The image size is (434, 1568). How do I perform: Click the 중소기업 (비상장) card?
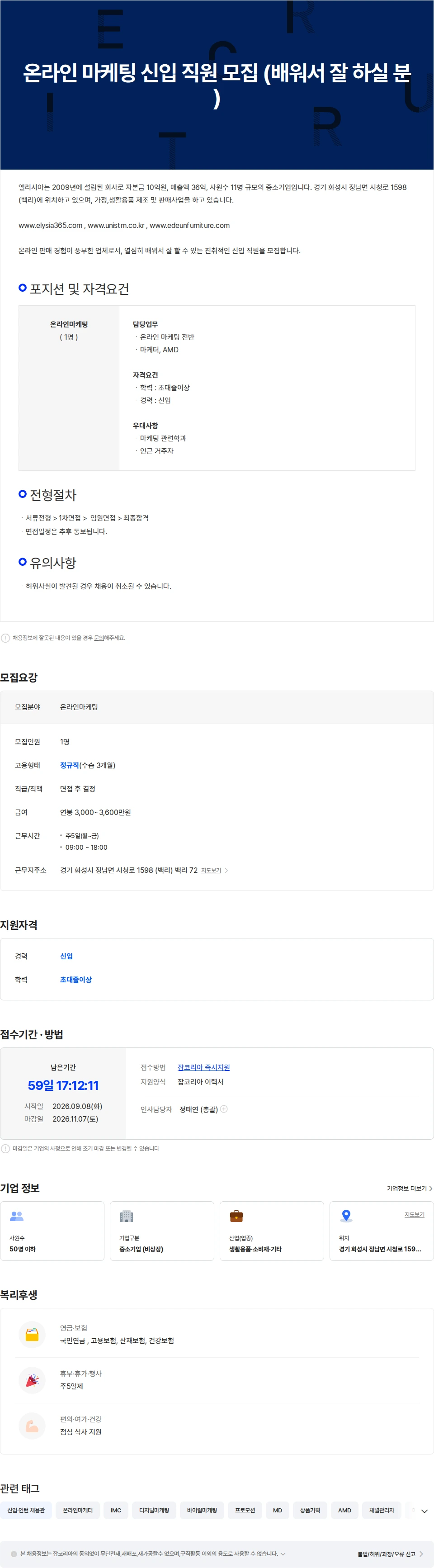(x=162, y=1231)
